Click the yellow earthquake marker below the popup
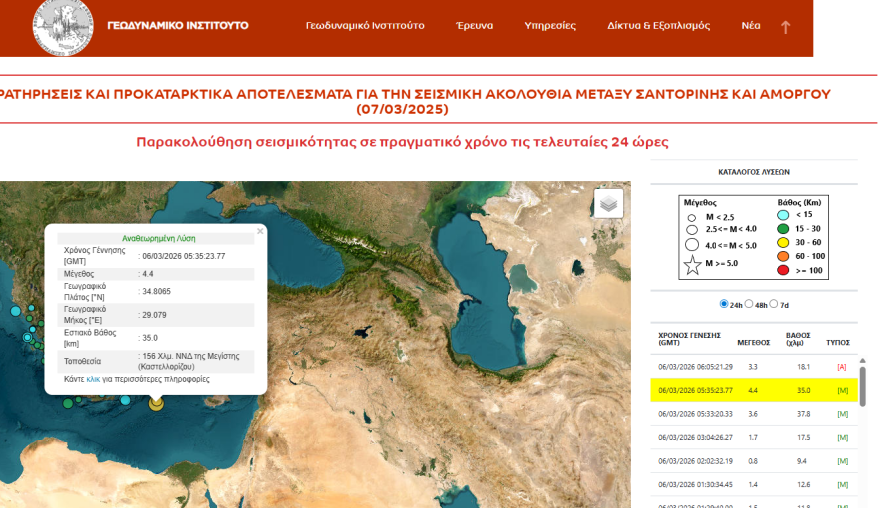This screenshot has width=880, height=508. [x=156, y=403]
